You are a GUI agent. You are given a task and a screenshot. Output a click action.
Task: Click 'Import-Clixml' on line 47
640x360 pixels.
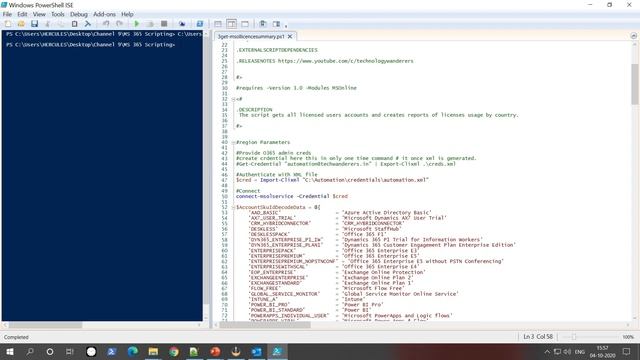280,180
